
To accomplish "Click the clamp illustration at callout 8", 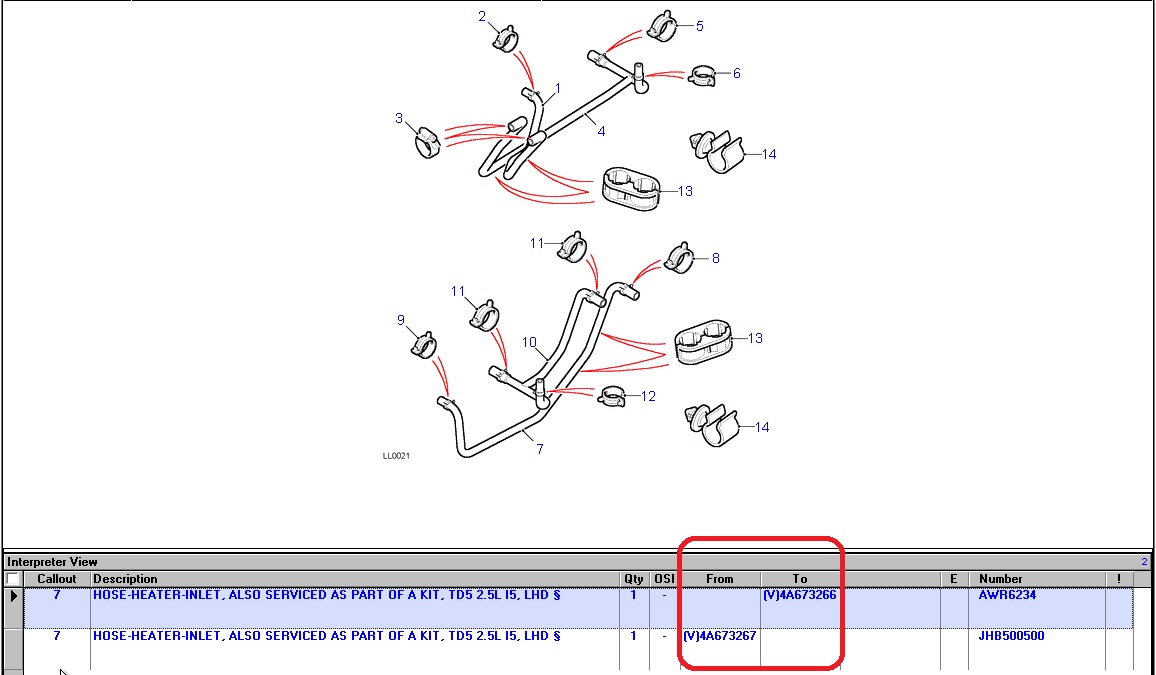I will [x=679, y=258].
